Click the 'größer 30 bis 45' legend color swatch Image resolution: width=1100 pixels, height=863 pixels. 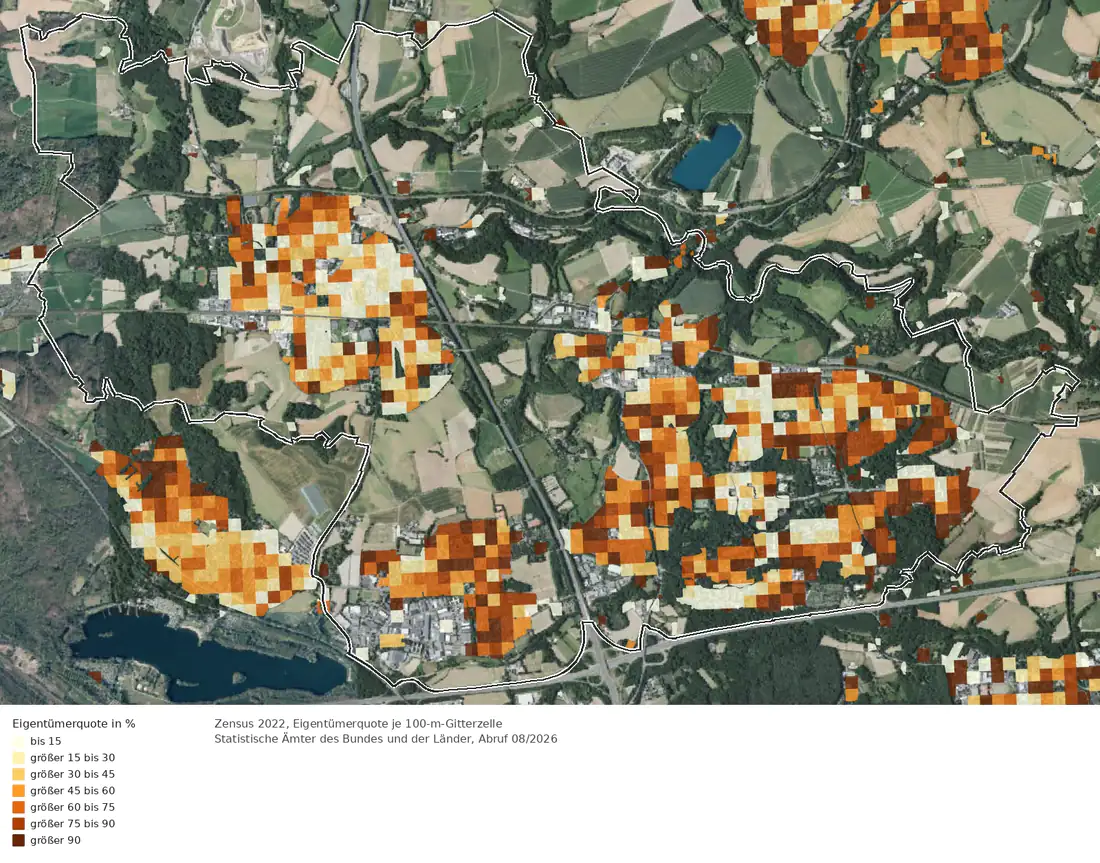18,774
